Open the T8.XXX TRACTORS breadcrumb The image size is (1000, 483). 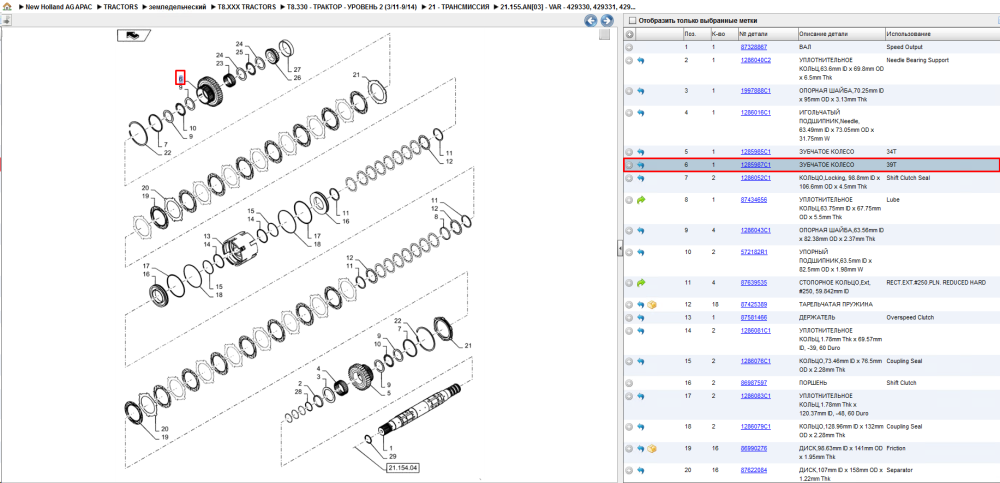point(248,6)
